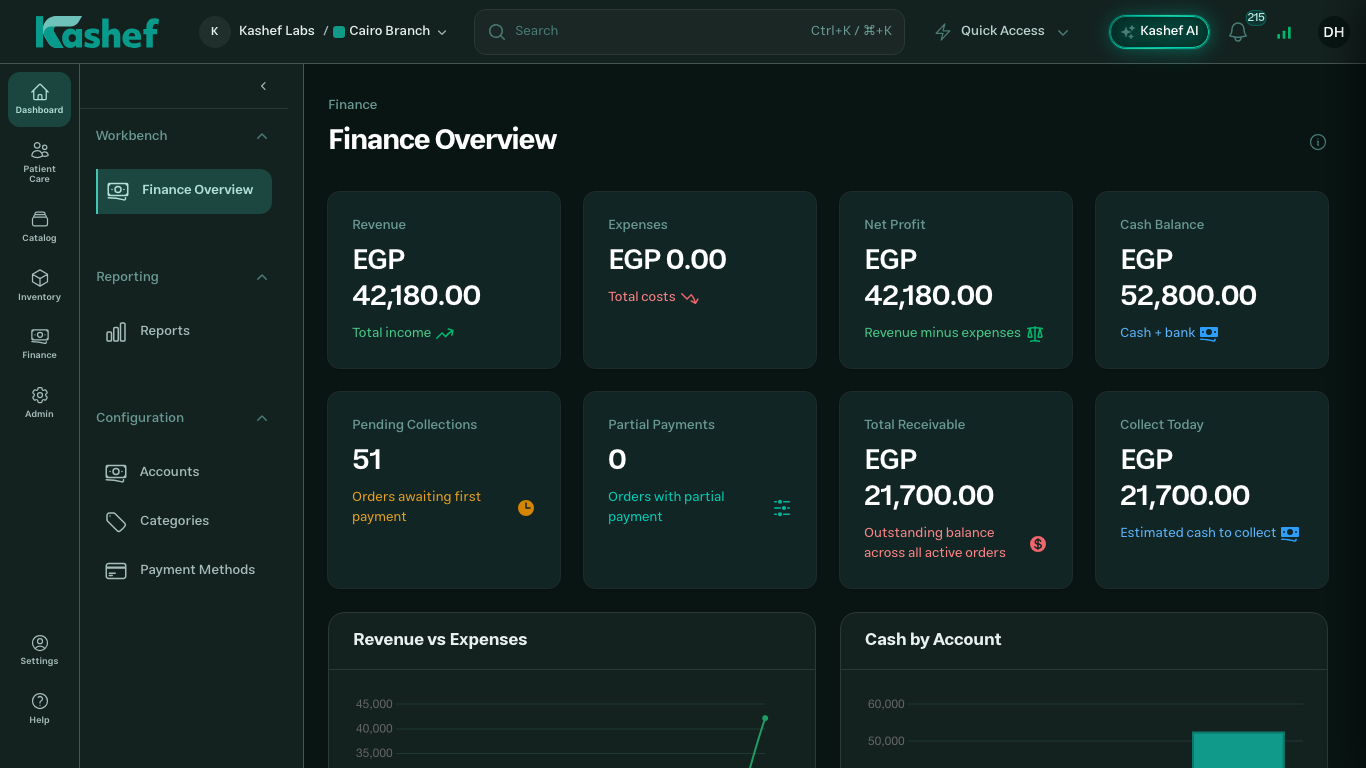Image resolution: width=1366 pixels, height=768 pixels.
Task: Click the EGP 0.00 expenses value
Action: coord(667,260)
